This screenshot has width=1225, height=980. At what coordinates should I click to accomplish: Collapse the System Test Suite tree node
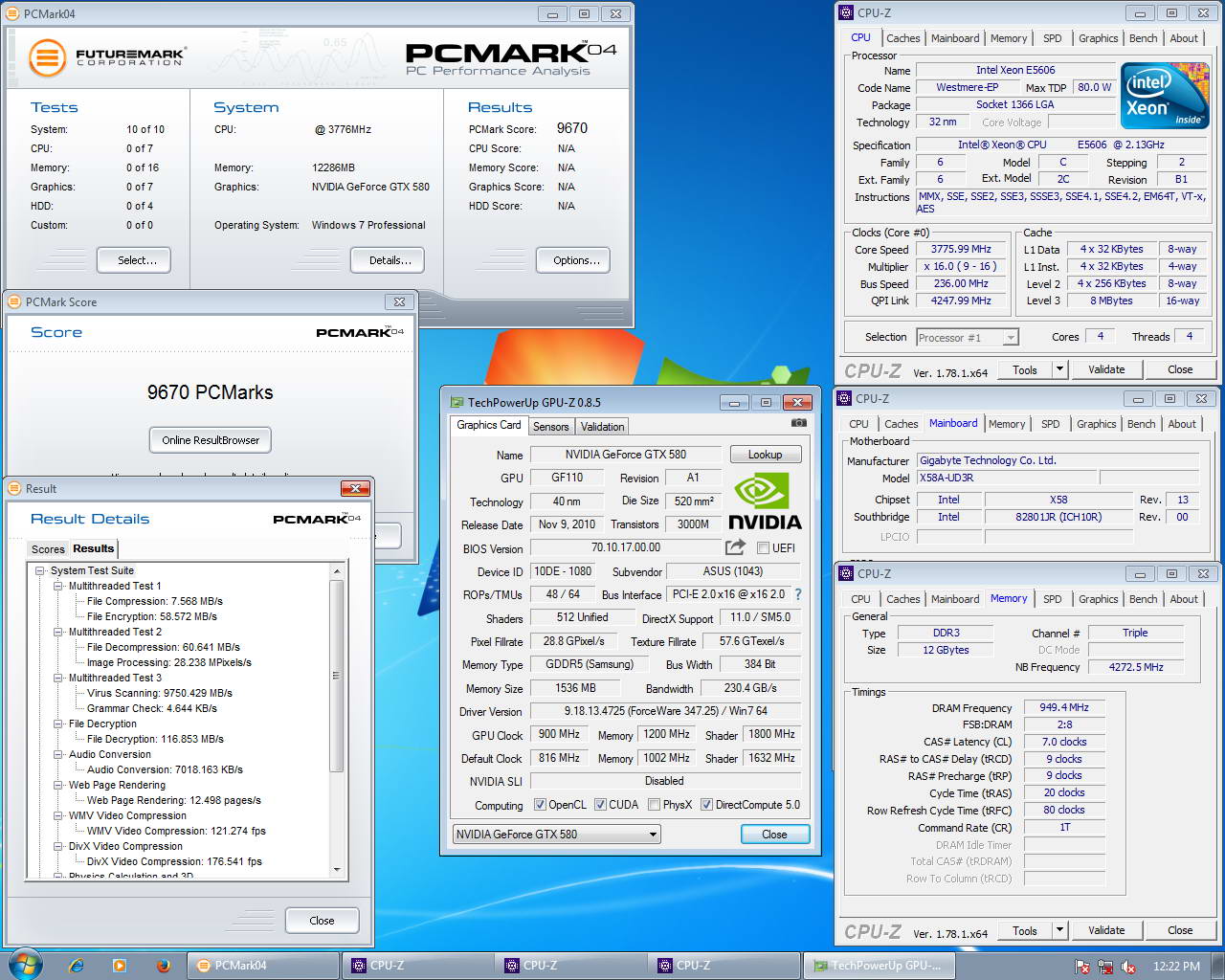tap(40, 570)
